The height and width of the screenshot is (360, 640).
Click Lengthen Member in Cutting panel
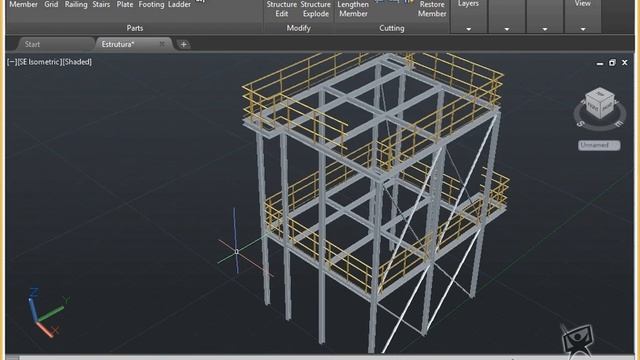[353, 9]
